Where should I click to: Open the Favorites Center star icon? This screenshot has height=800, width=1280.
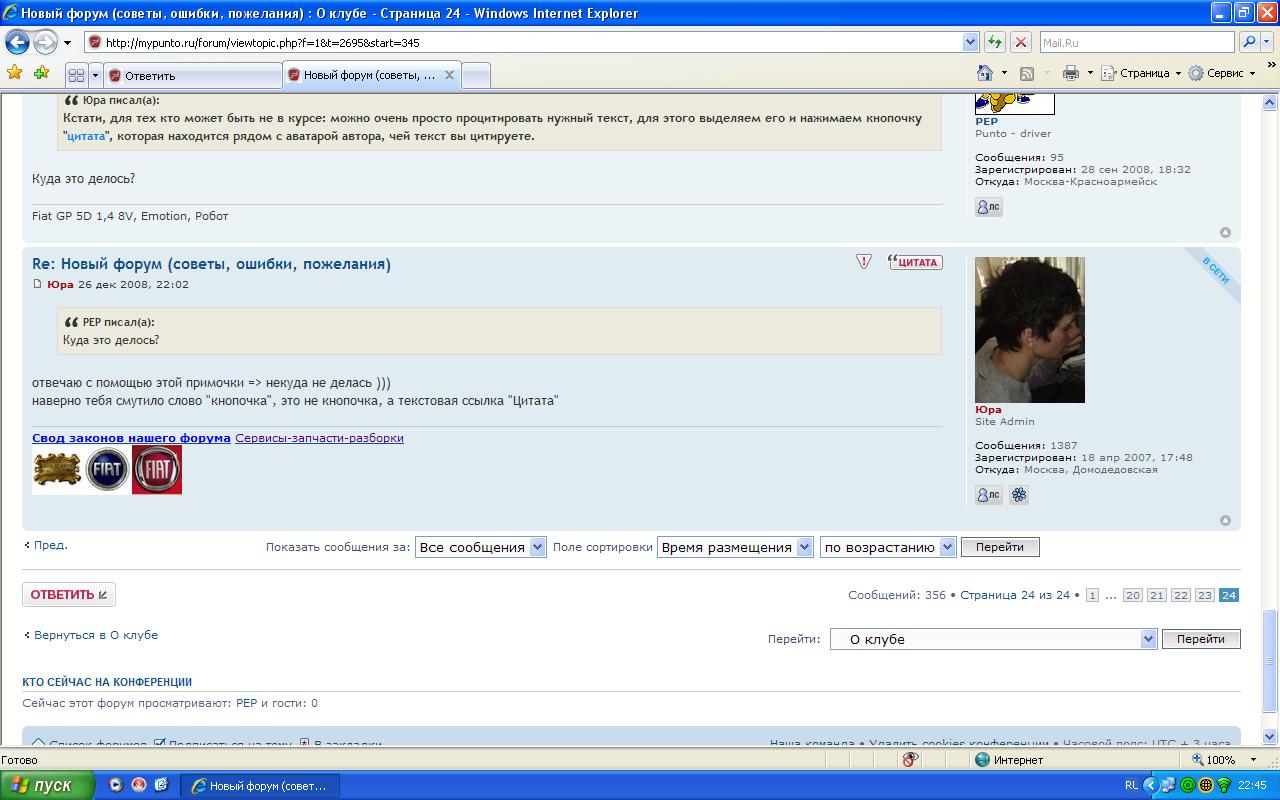14,73
